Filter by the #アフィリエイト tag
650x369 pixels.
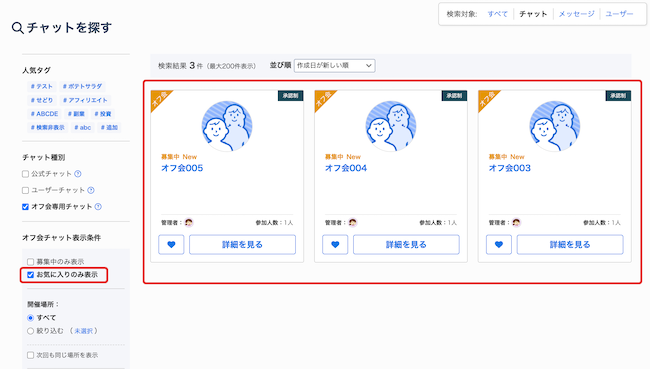point(85,100)
